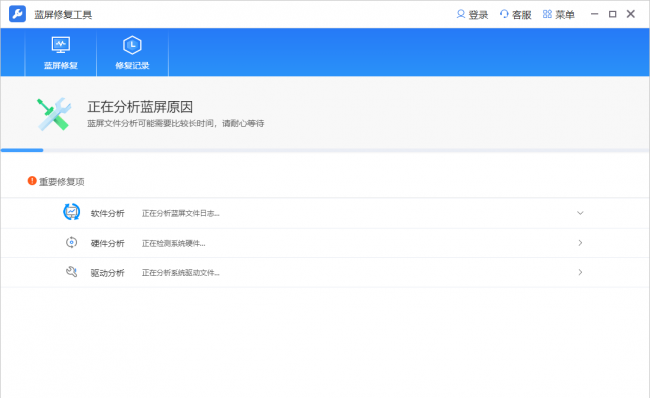Expand the 驱动分析 row arrow

click(x=580, y=272)
